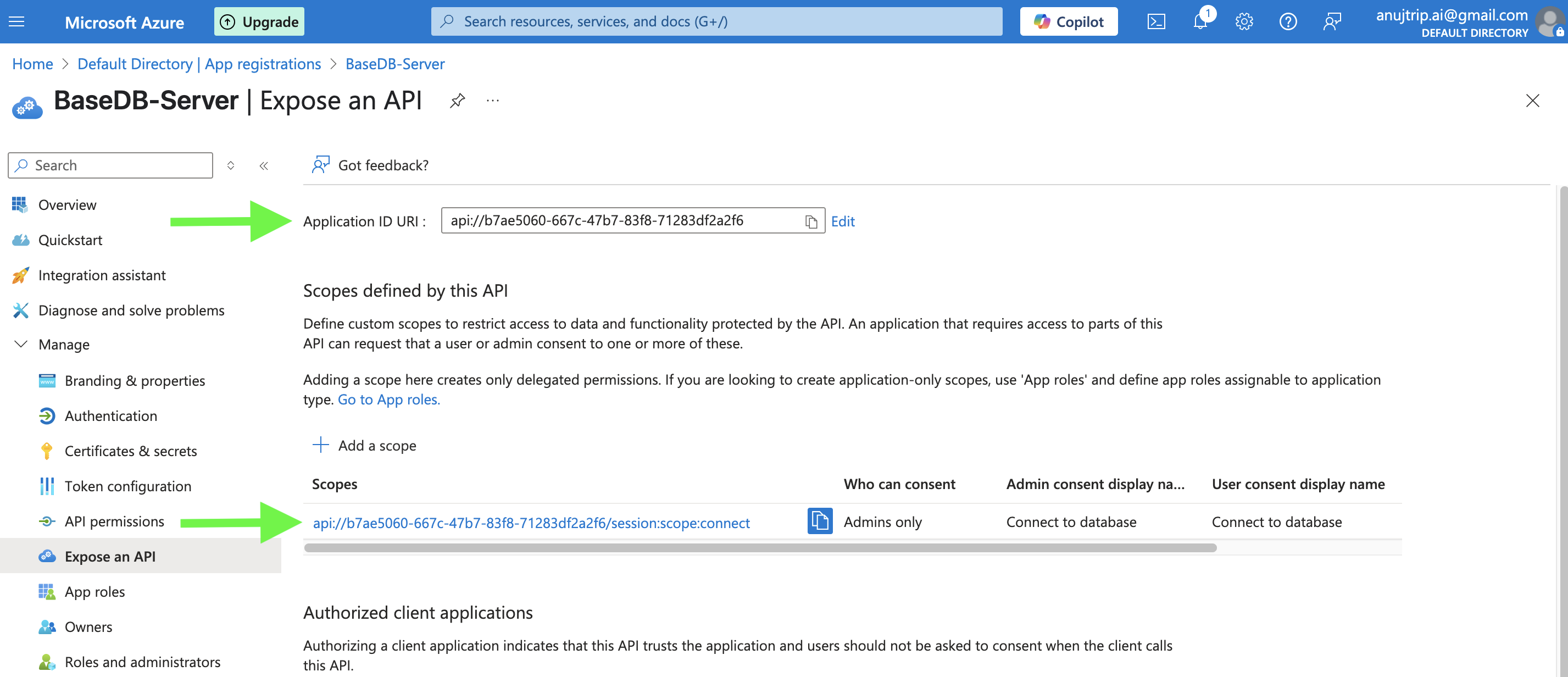The height and width of the screenshot is (677, 1568).
Task: Click Edit next to Application ID URI
Action: [842, 221]
